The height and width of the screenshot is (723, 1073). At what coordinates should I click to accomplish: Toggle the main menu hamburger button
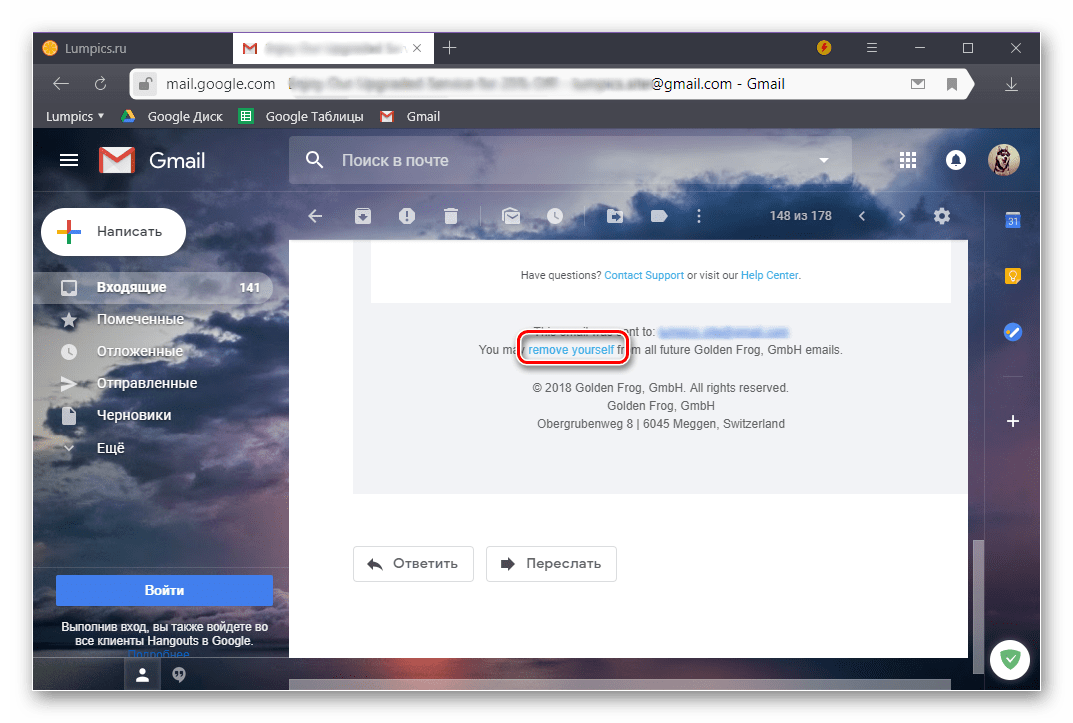point(69,160)
